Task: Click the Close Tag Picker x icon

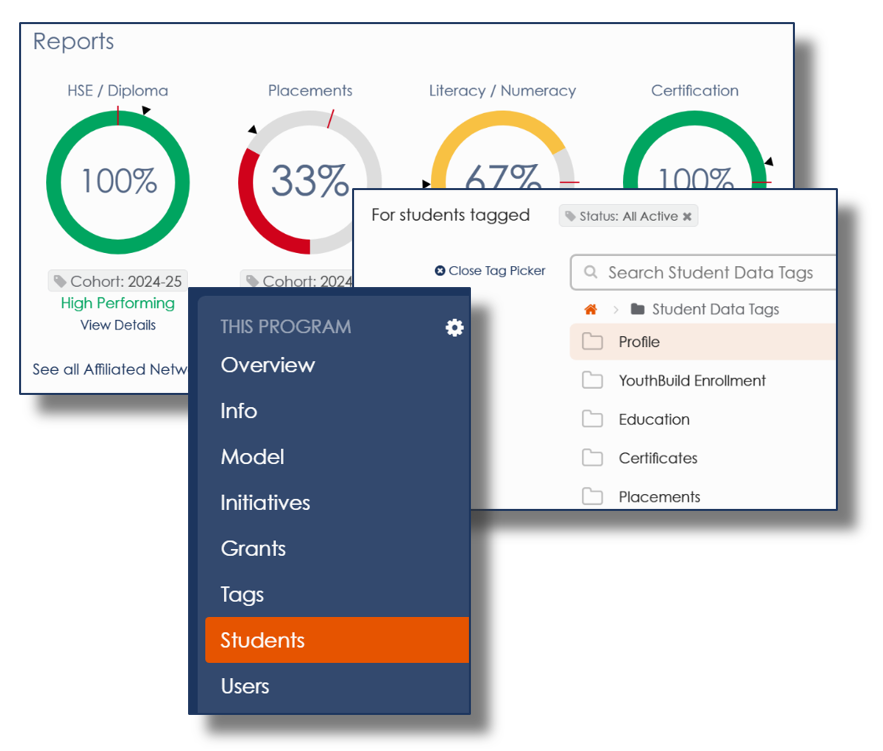Action: click(440, 271)
